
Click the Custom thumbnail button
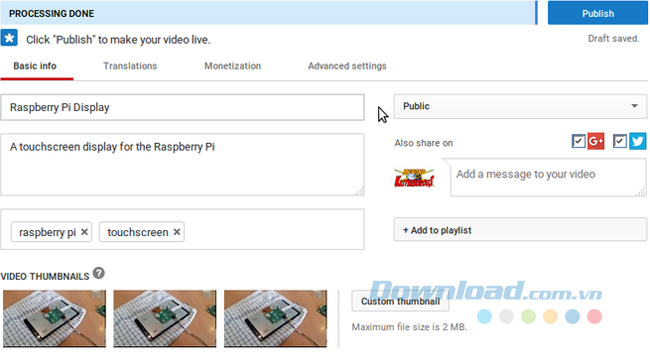click(x=400, y=301)
